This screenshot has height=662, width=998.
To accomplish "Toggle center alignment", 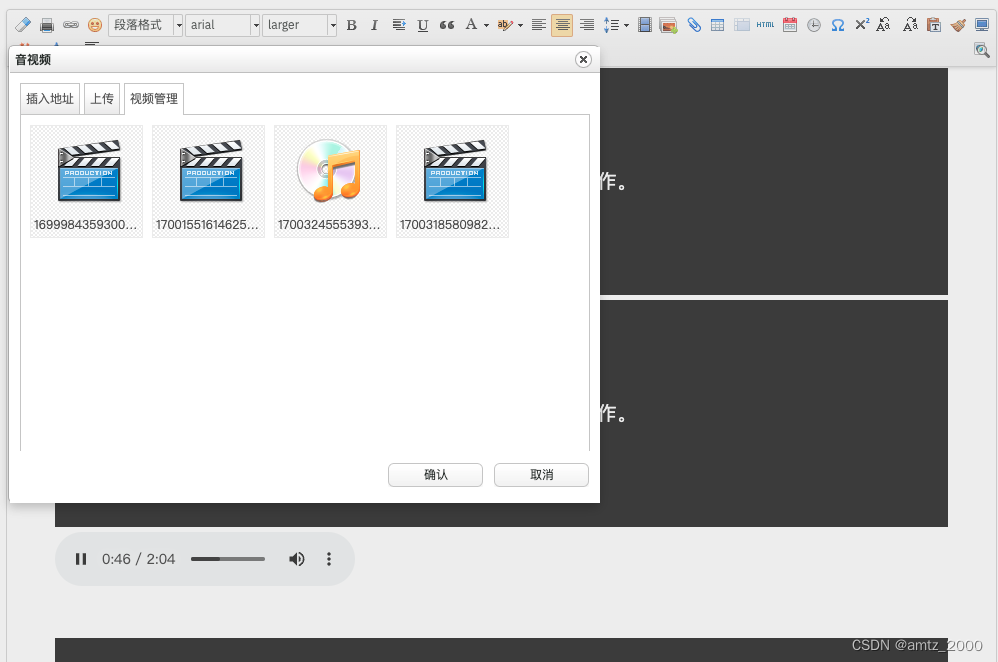I will click(562, 25).
